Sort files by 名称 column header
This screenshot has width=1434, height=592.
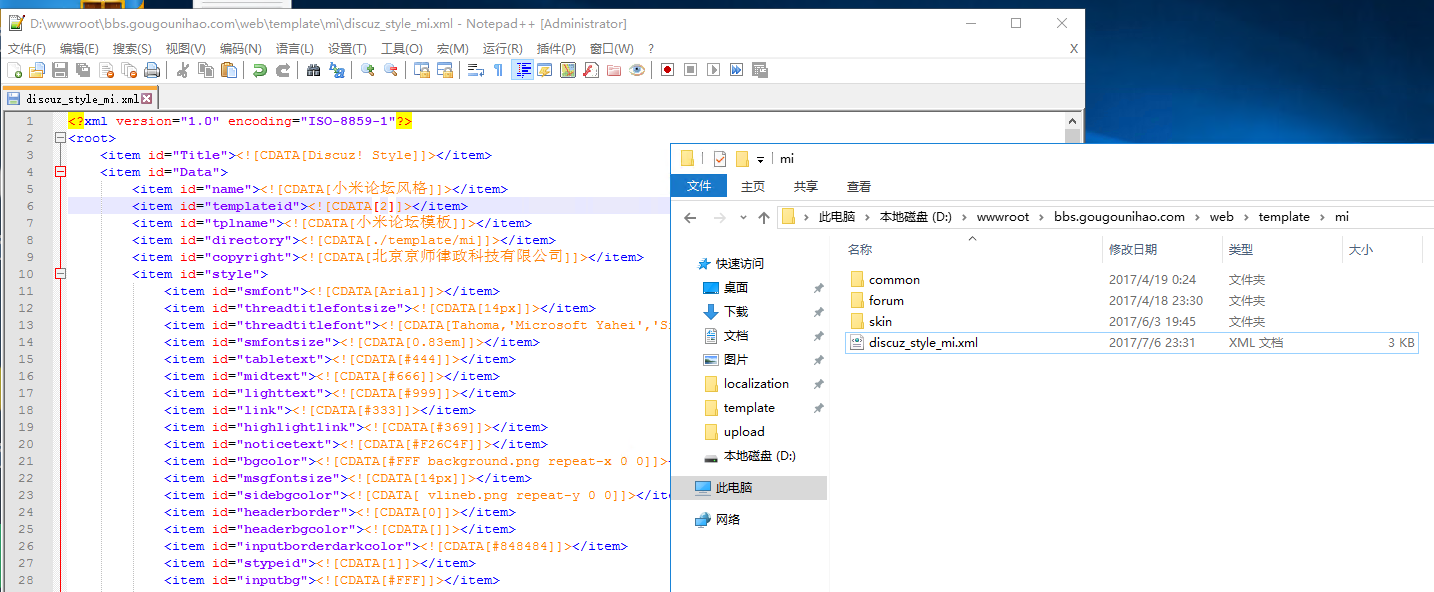pos(860,249)
